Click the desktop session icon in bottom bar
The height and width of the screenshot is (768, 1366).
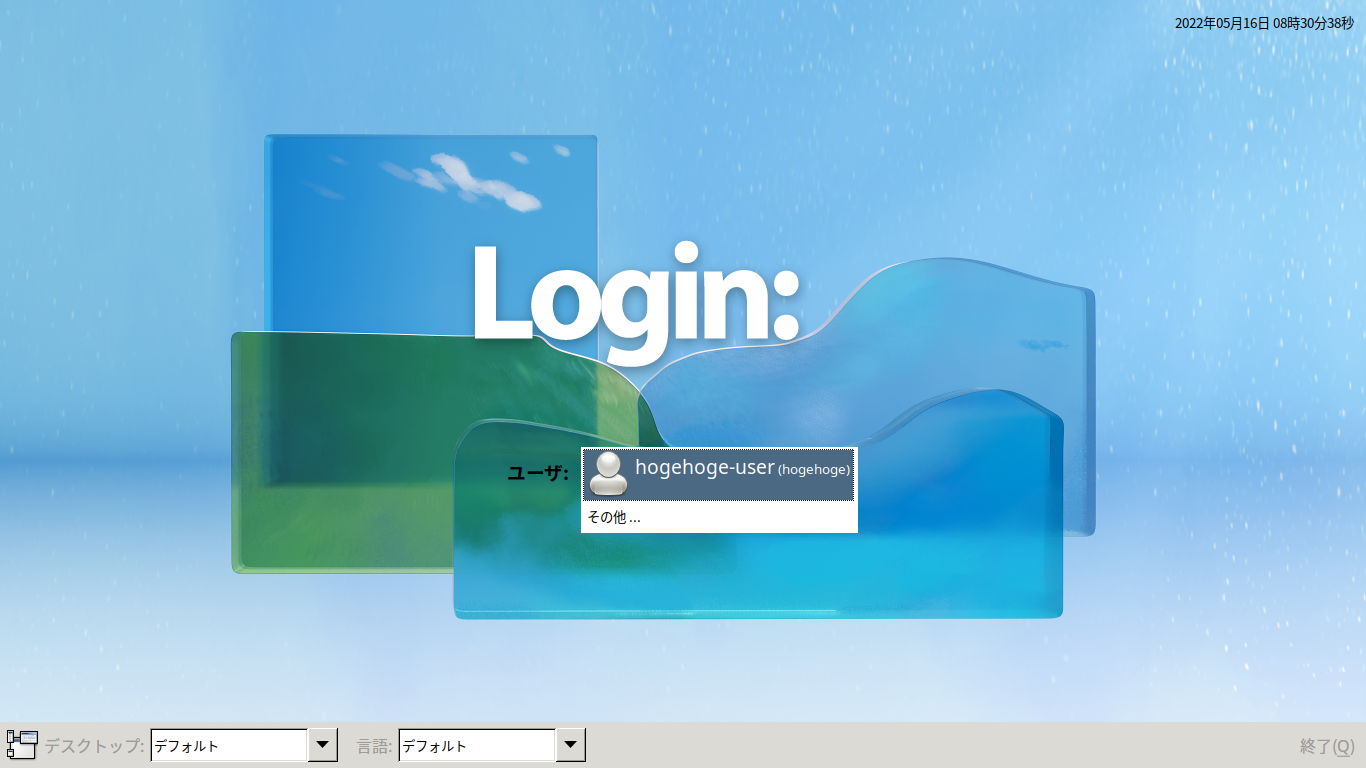pyautogui.click(x=22, y=745)
